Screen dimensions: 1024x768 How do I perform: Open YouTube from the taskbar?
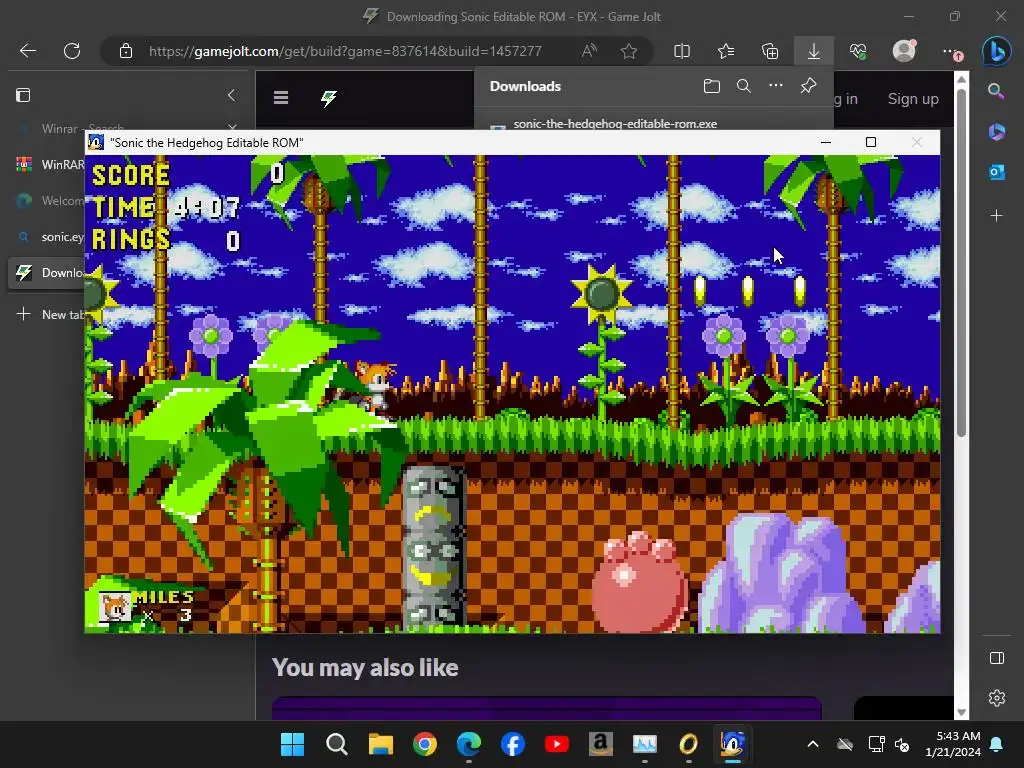coord(556,744)
